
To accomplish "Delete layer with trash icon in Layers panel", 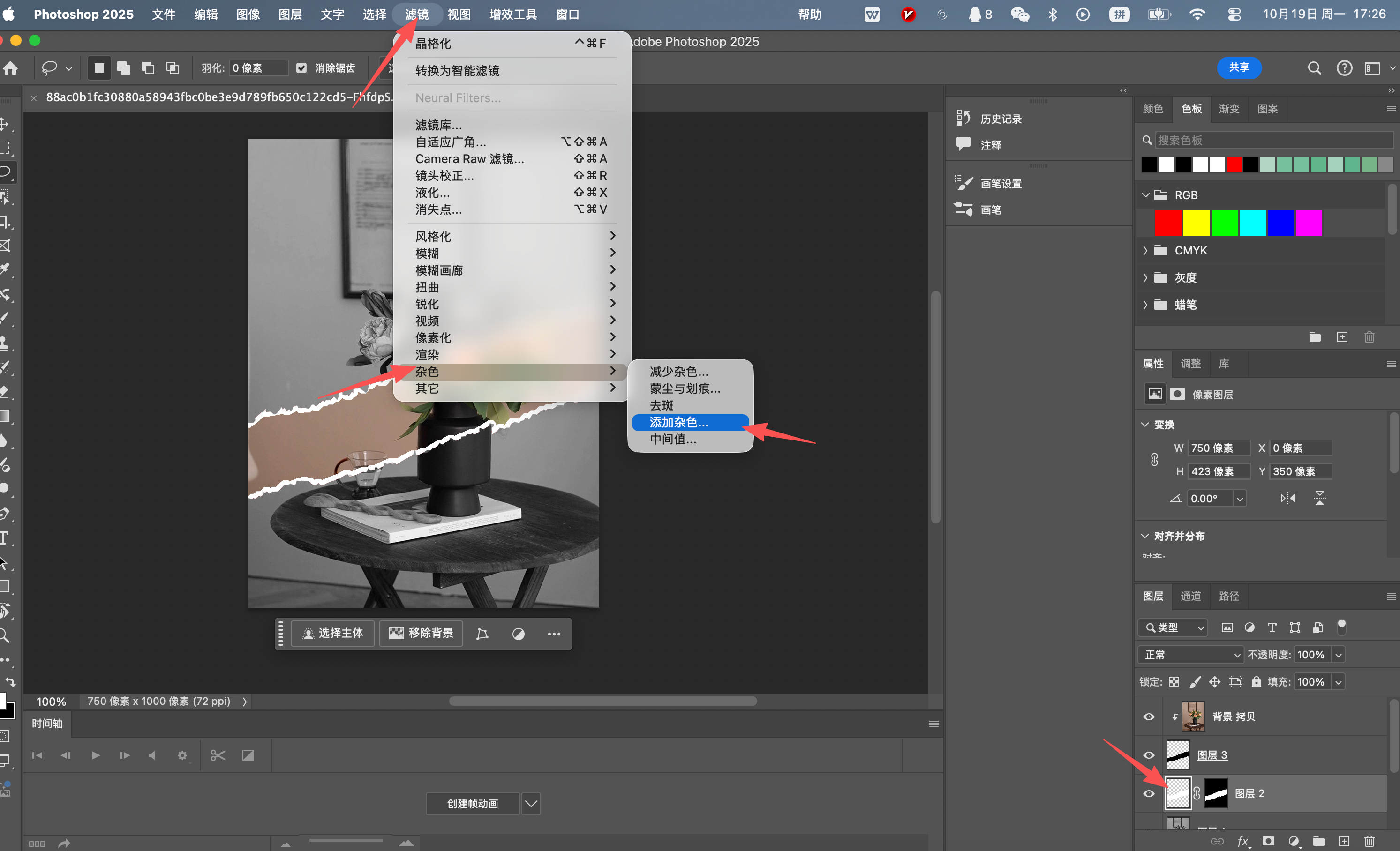I will (1370, 841).
